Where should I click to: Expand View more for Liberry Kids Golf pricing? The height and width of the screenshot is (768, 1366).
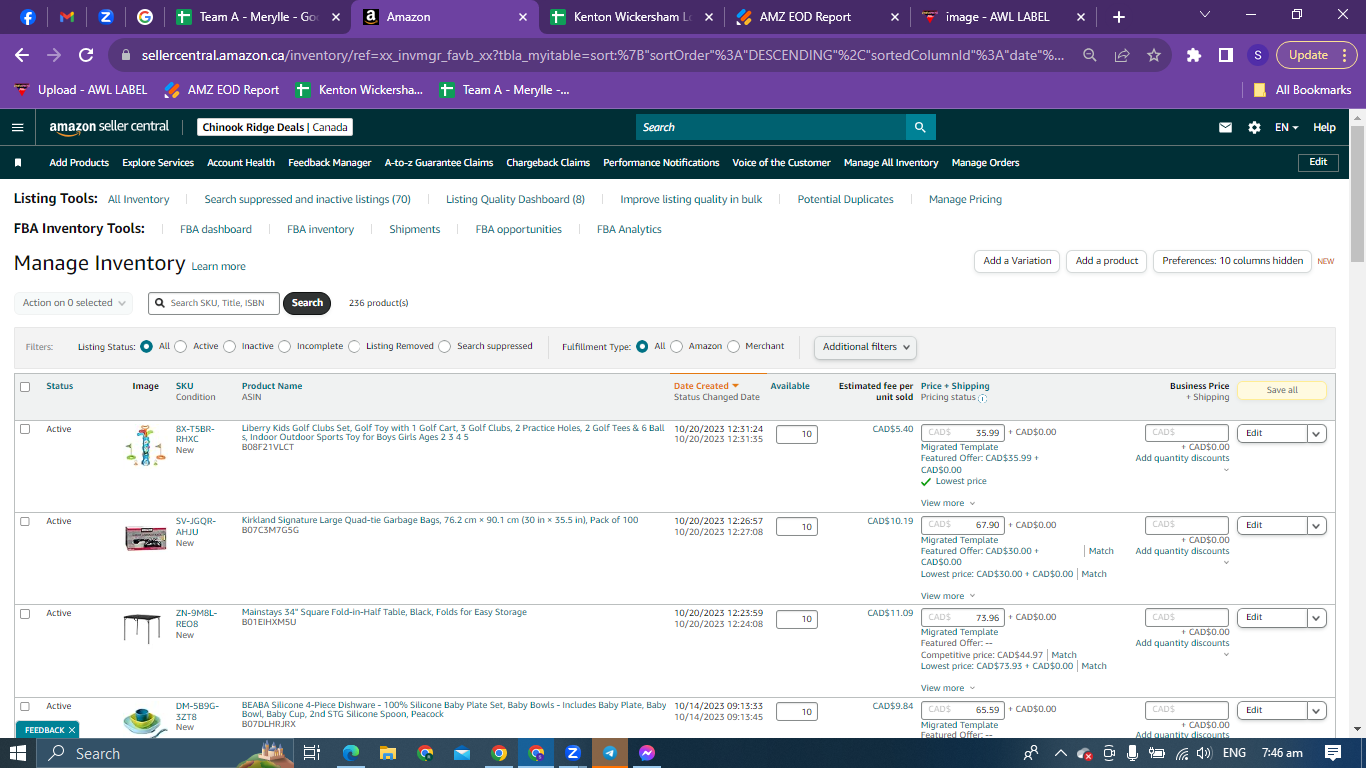(x=947, y=504)
